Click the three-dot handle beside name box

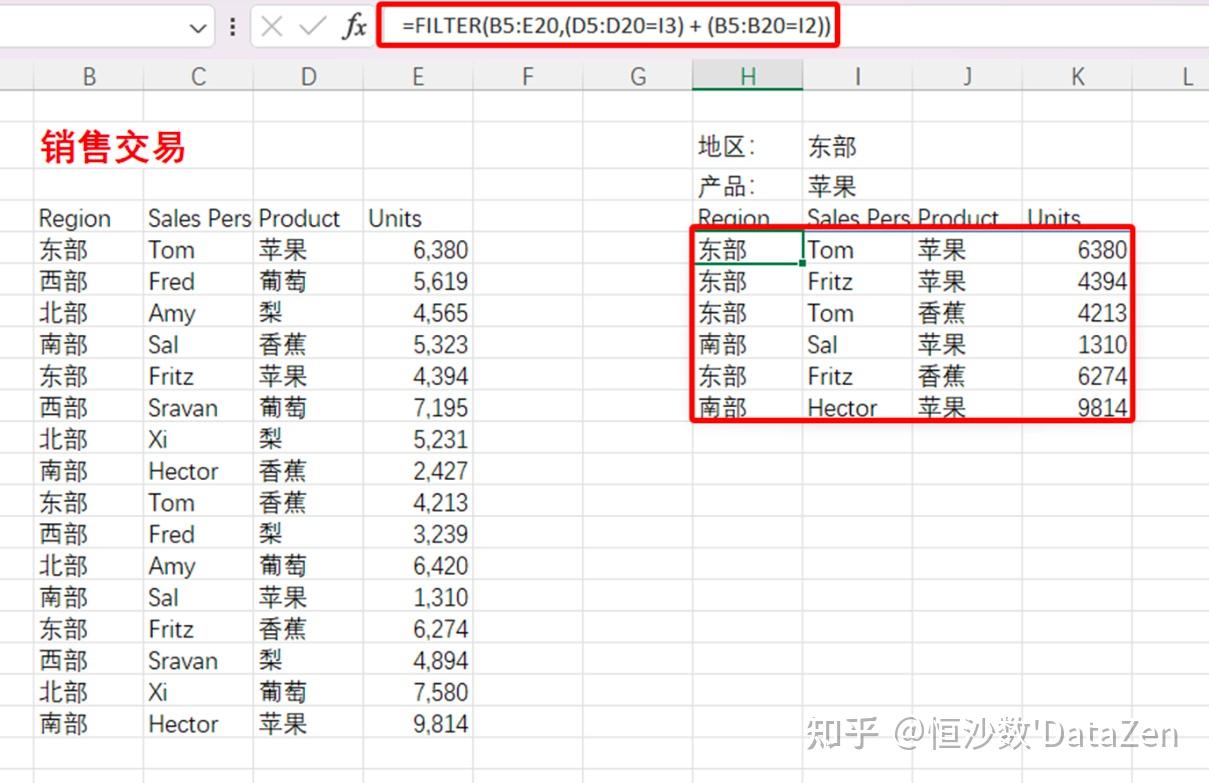(233, 27)
